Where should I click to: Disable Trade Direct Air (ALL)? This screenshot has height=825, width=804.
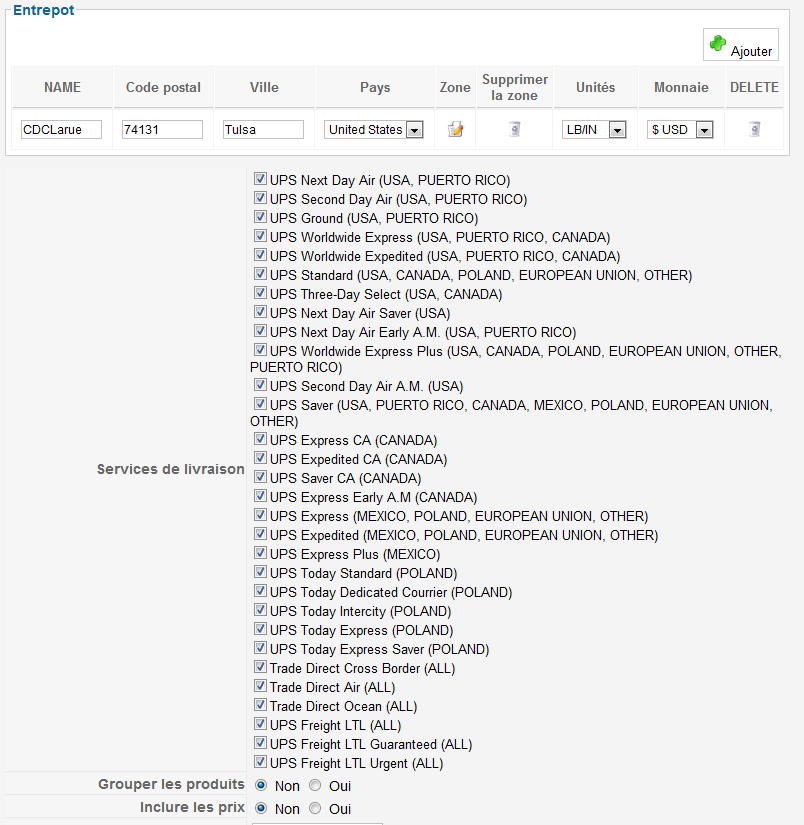point(260,686)
